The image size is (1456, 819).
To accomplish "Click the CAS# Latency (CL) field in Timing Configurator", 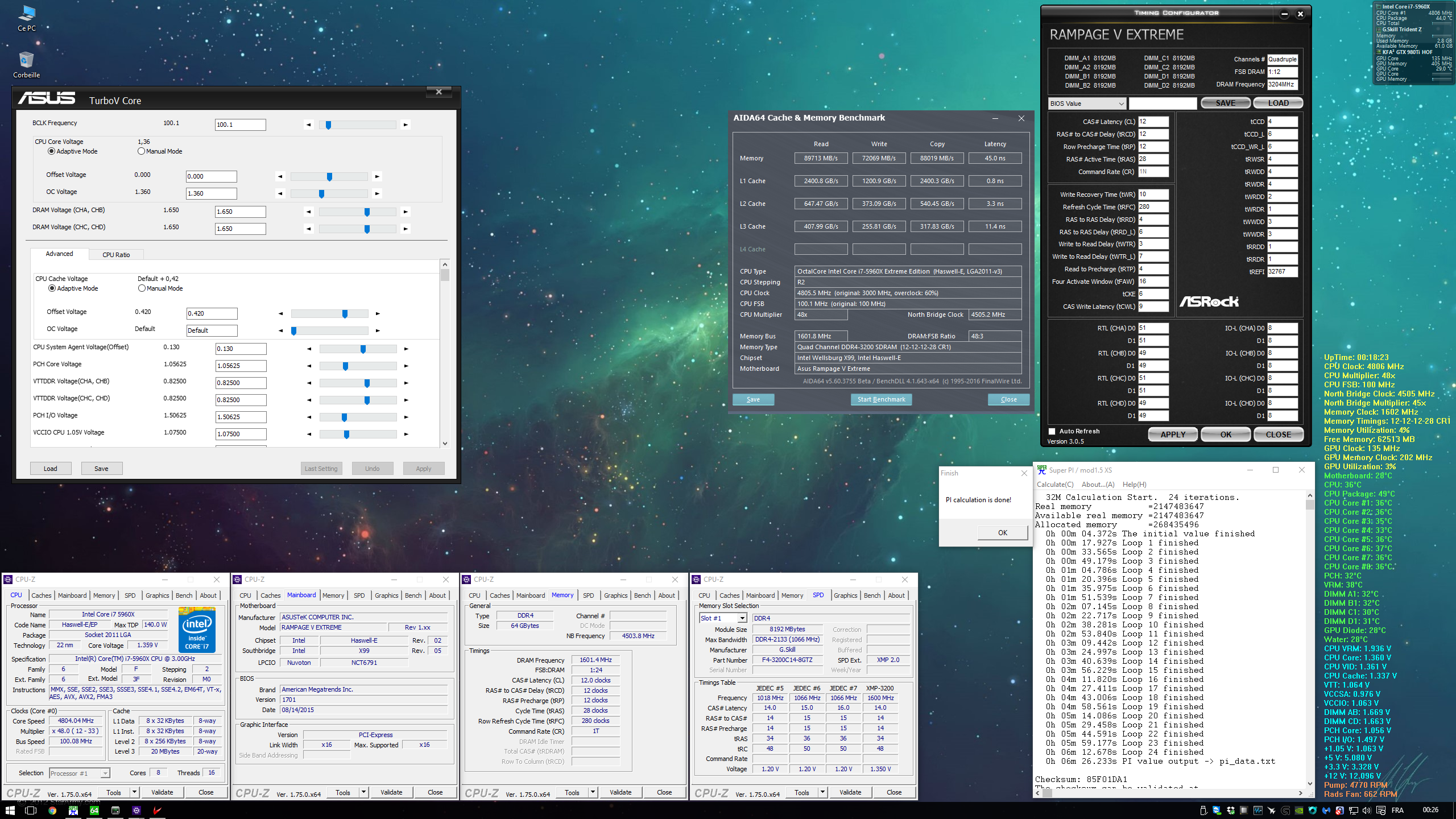I will pyautogui.click(x=1153, y=122).
